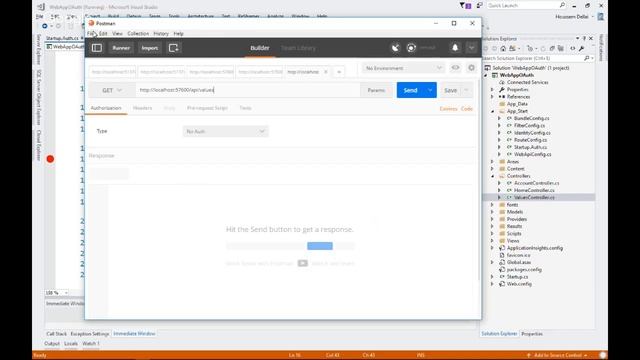
Task: Expand the Models folder
Action: [493, 212]
